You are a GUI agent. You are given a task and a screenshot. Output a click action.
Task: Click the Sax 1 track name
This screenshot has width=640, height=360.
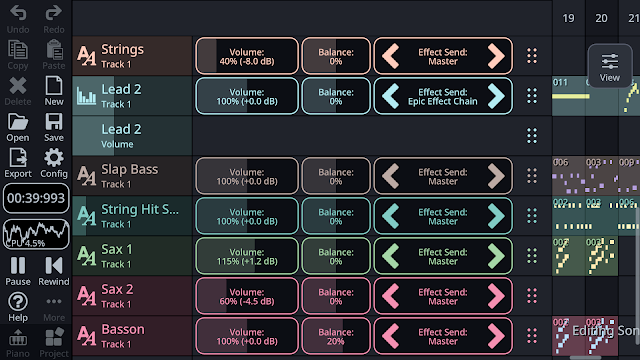(117, 249)
